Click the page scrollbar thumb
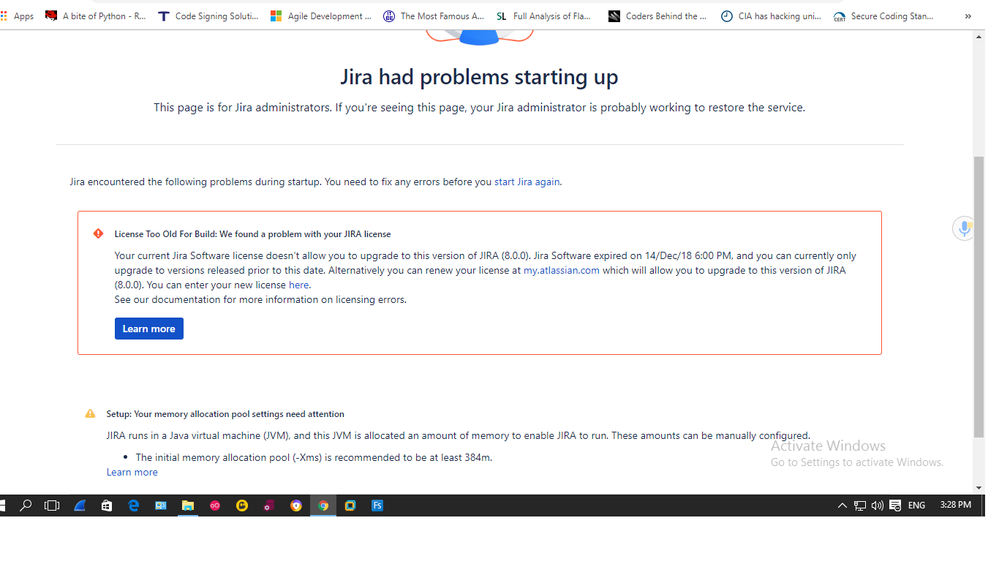 pyautogui.click(x=979, y=296)
